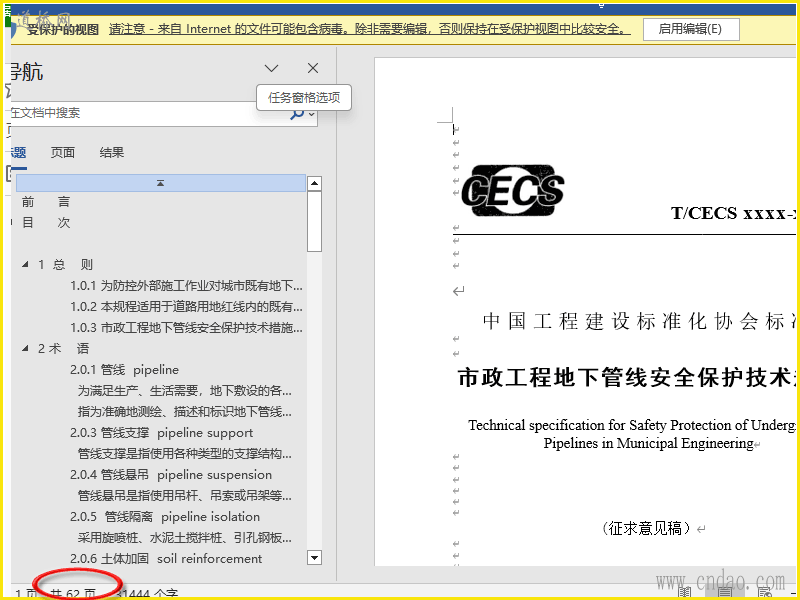
Task: Click the English title Technical specification line
Action: click(632, 425)
